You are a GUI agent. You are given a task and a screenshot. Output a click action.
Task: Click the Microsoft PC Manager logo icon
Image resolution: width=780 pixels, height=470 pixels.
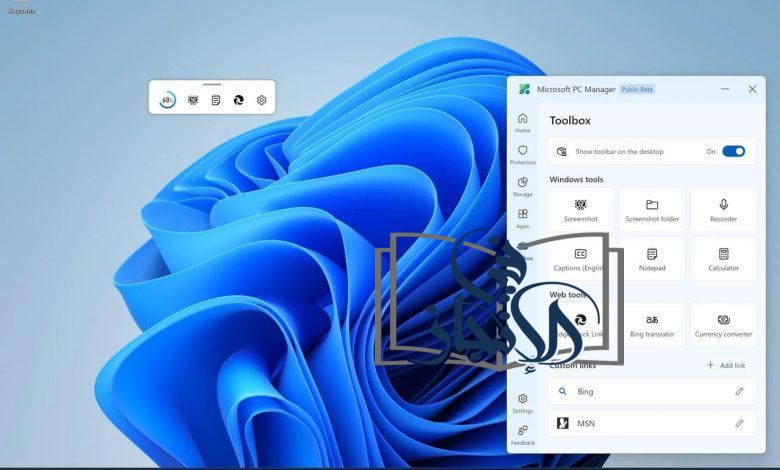tap(524, 89)
